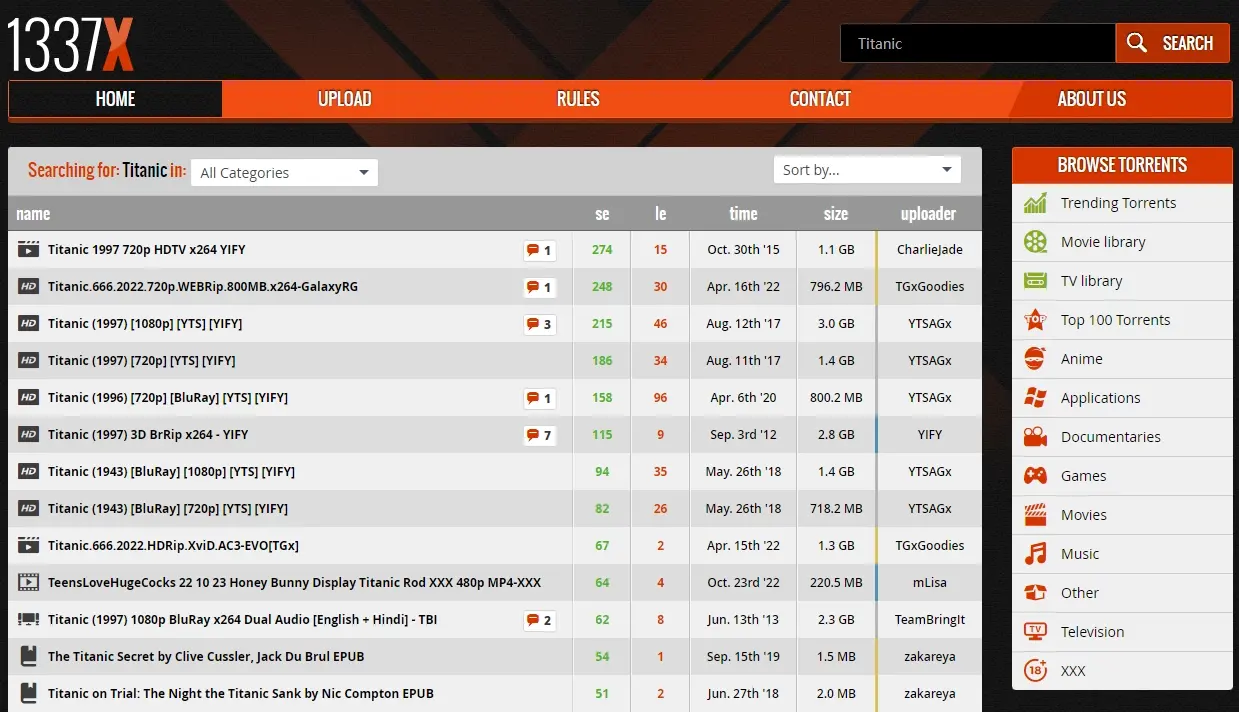Open the Top 100 Torrents star icon
The image size is (1239, 712).
point(1035,320)
